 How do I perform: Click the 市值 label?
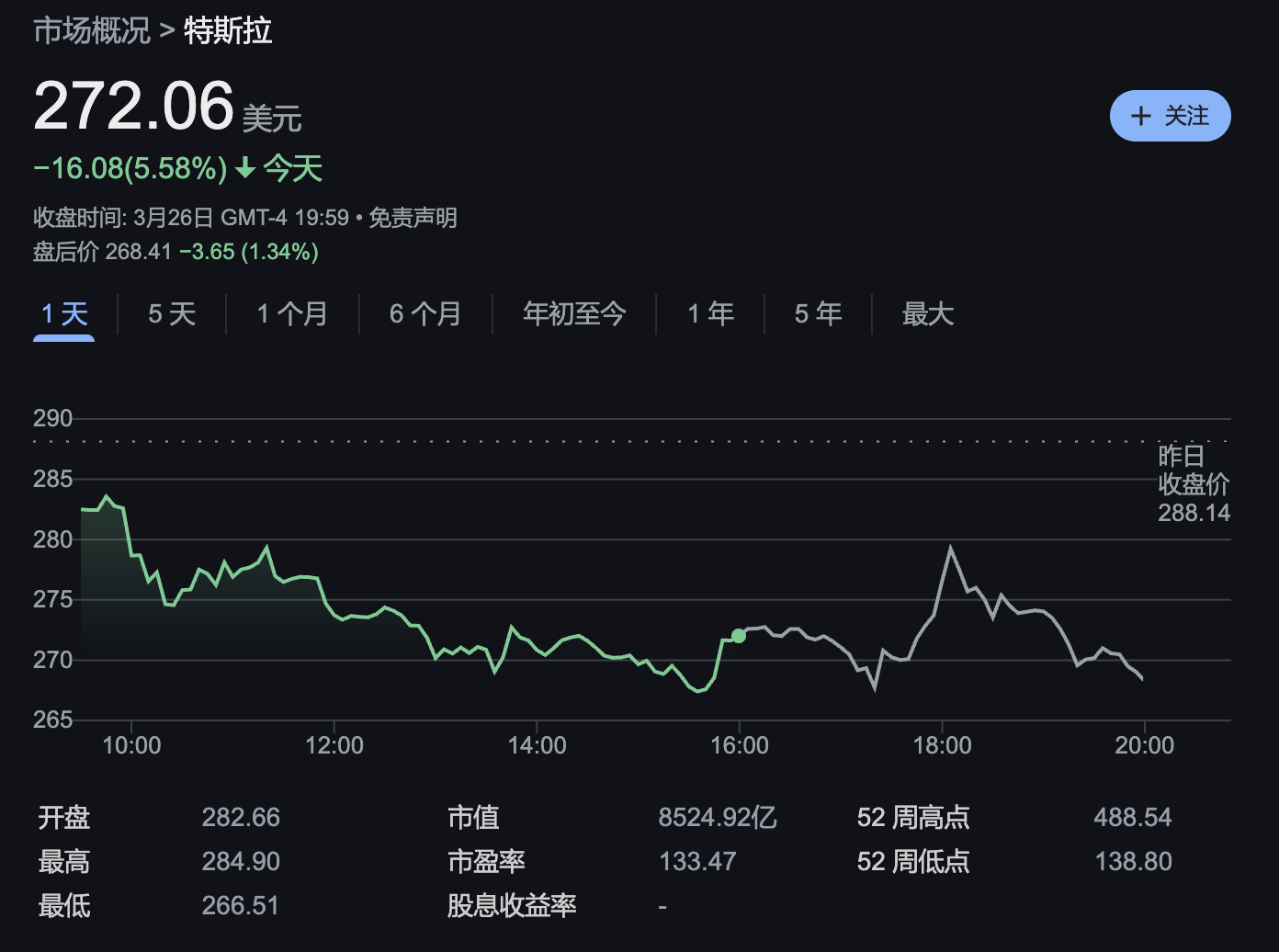pyautogui.click(x=473, y=817)
